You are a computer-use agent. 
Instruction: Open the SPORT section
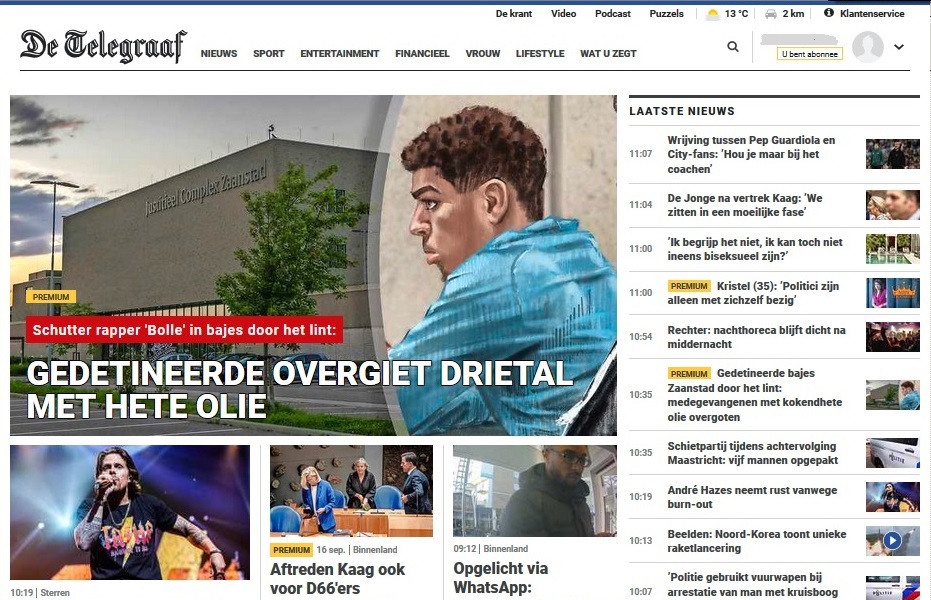[268, 53]
